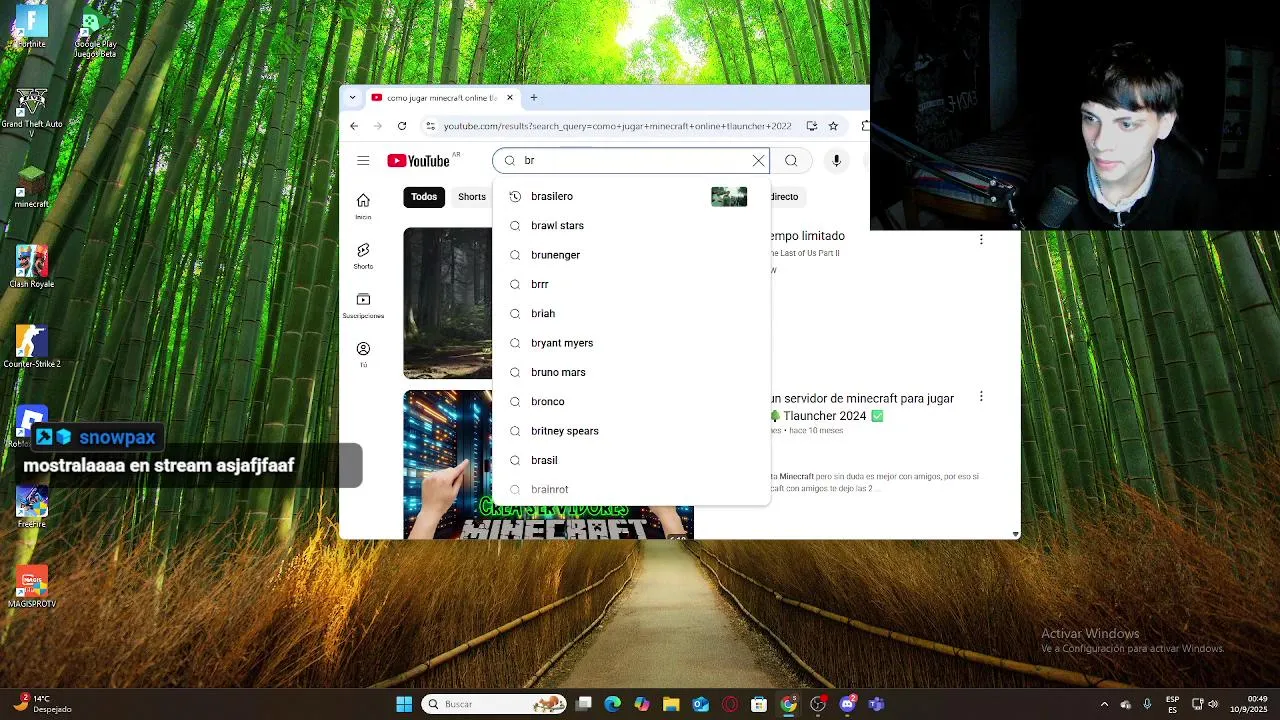Select the MAGISPROTV desktop icon
Image resolution: width=1280 pixels, height=720 pixels.
31,587
